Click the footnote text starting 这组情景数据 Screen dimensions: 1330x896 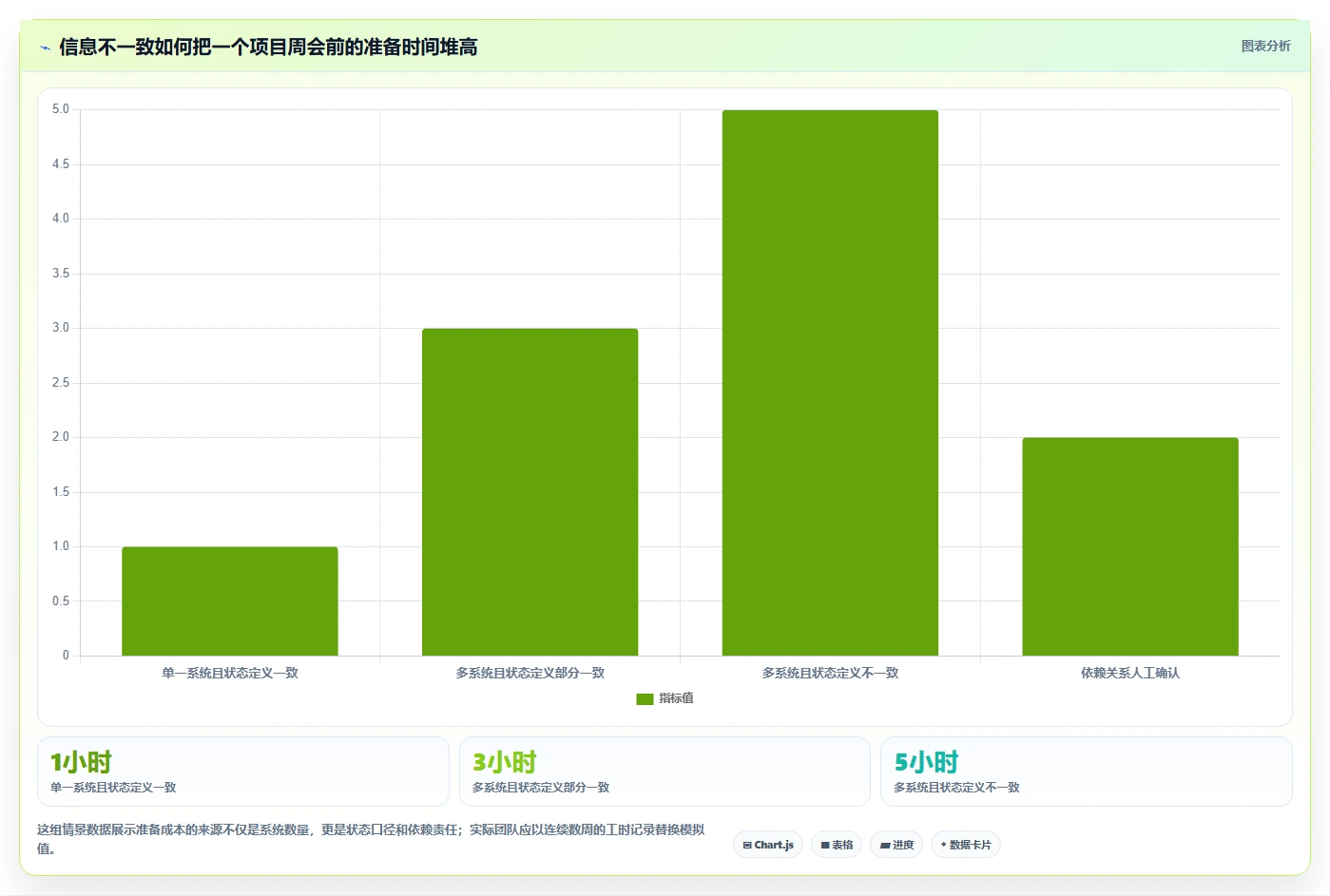[x=371, y=839]
